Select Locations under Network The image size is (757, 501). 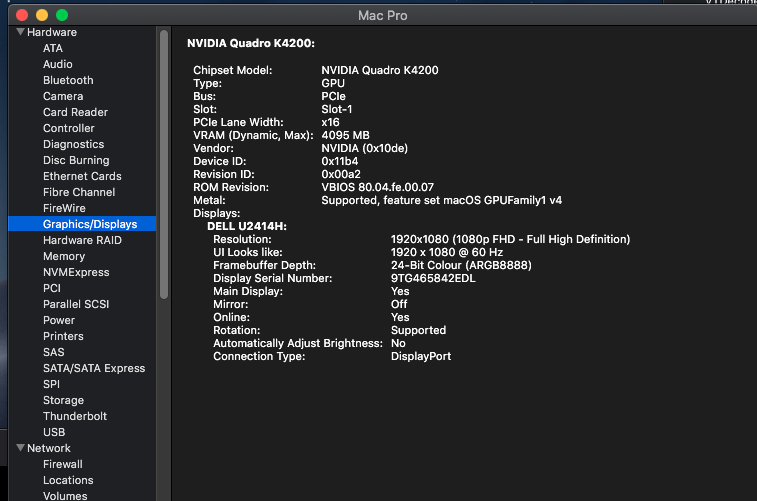[68, 480]
